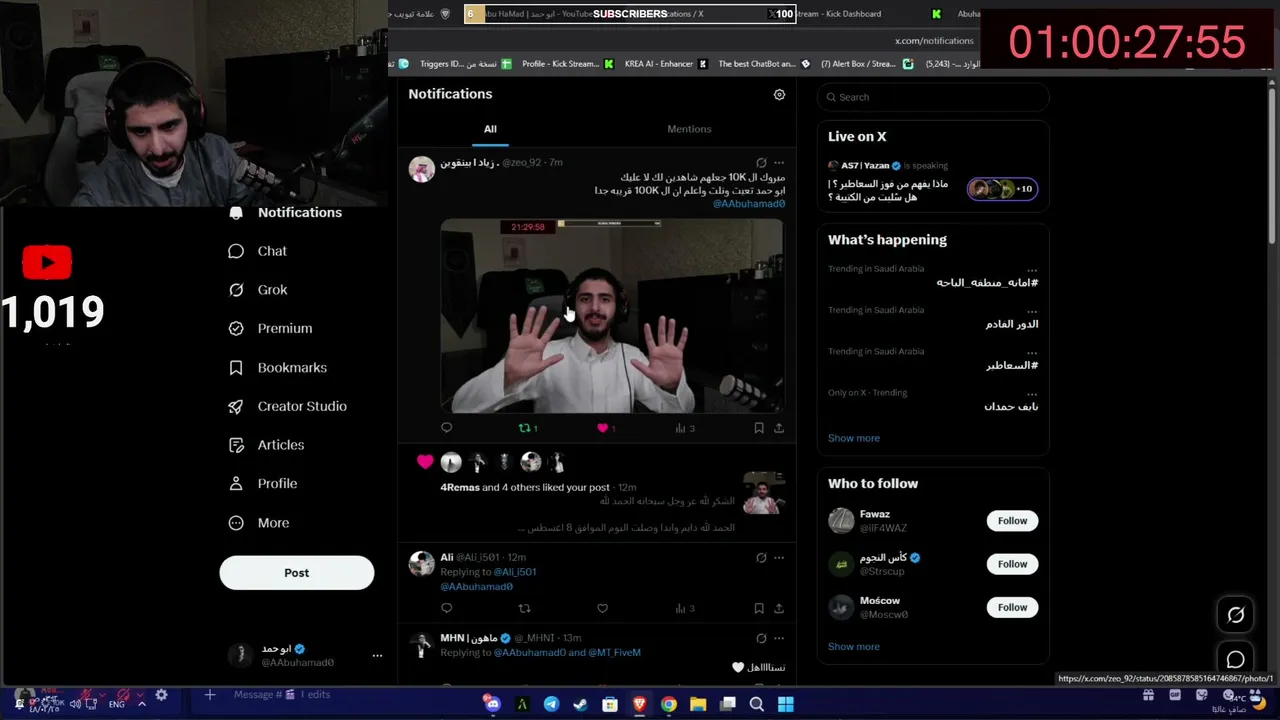
Task: Click the Grok icon on zeo_92 post
Action: coord(761,163)
